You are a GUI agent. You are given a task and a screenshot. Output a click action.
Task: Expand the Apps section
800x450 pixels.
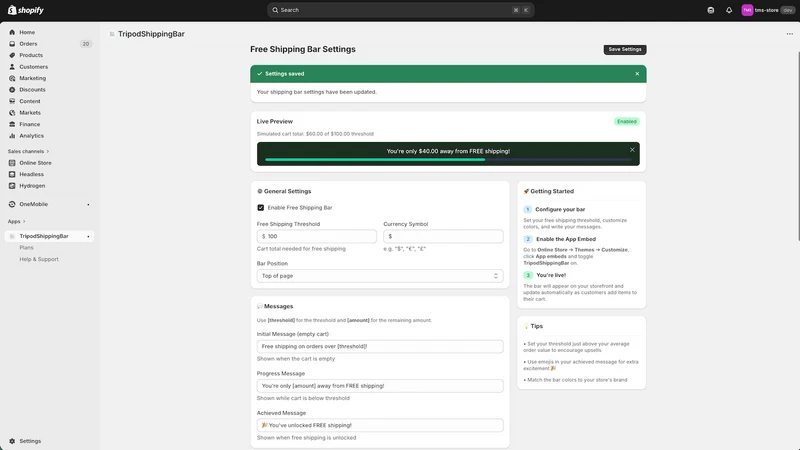[16, 221]
